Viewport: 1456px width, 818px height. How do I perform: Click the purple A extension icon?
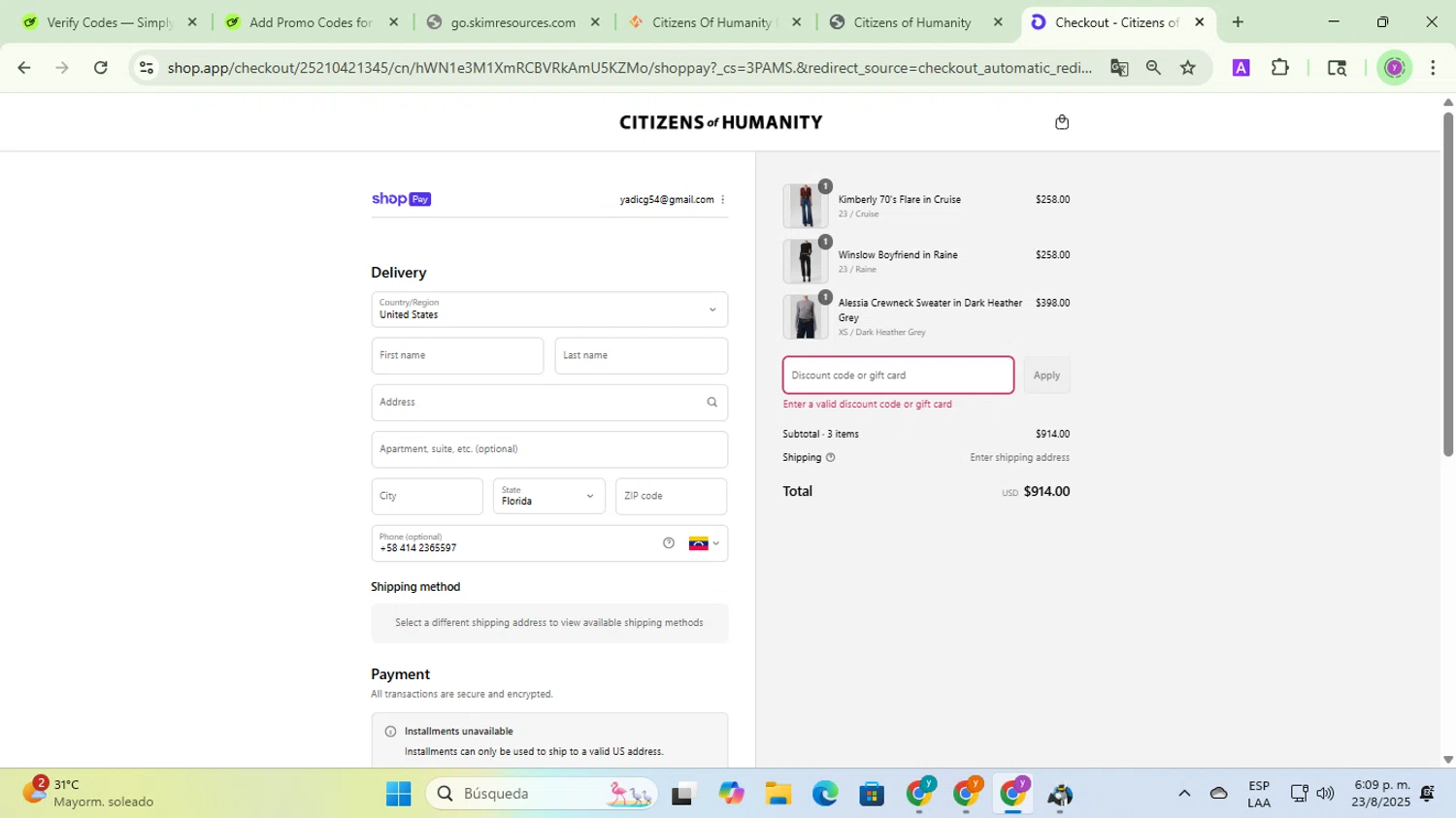coord(1241,68)
